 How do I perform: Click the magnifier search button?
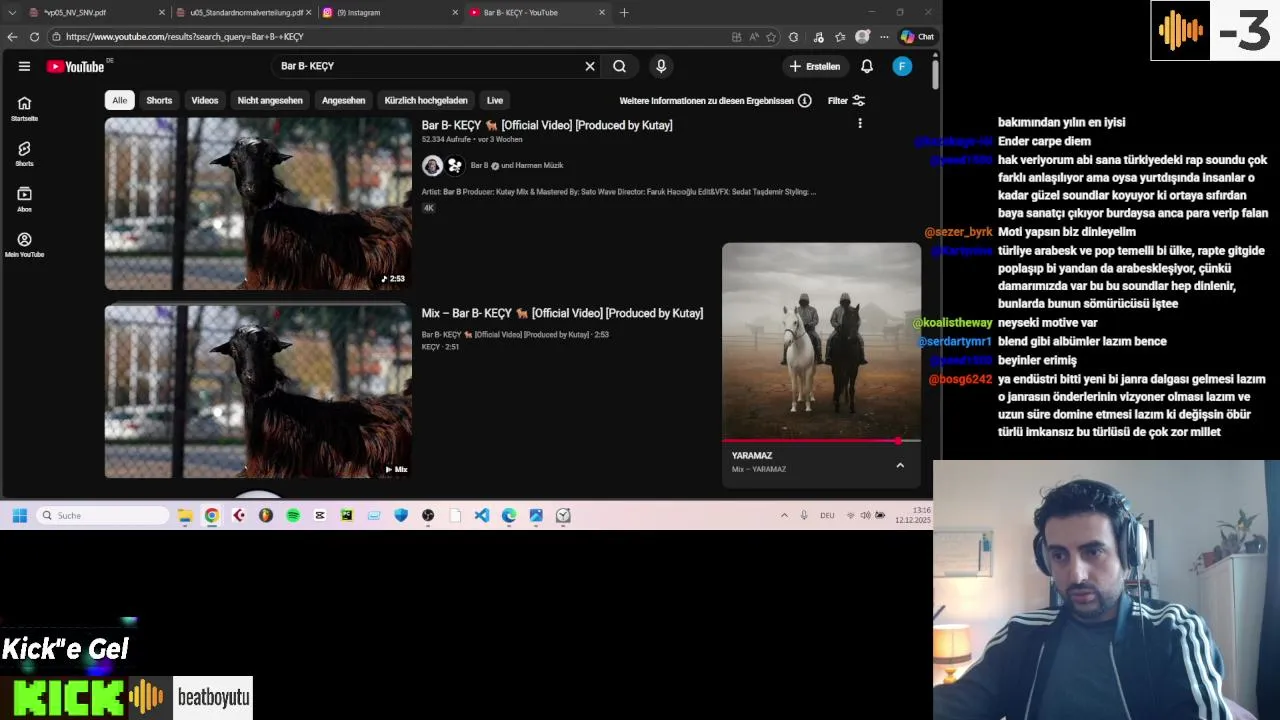point(620,66)
